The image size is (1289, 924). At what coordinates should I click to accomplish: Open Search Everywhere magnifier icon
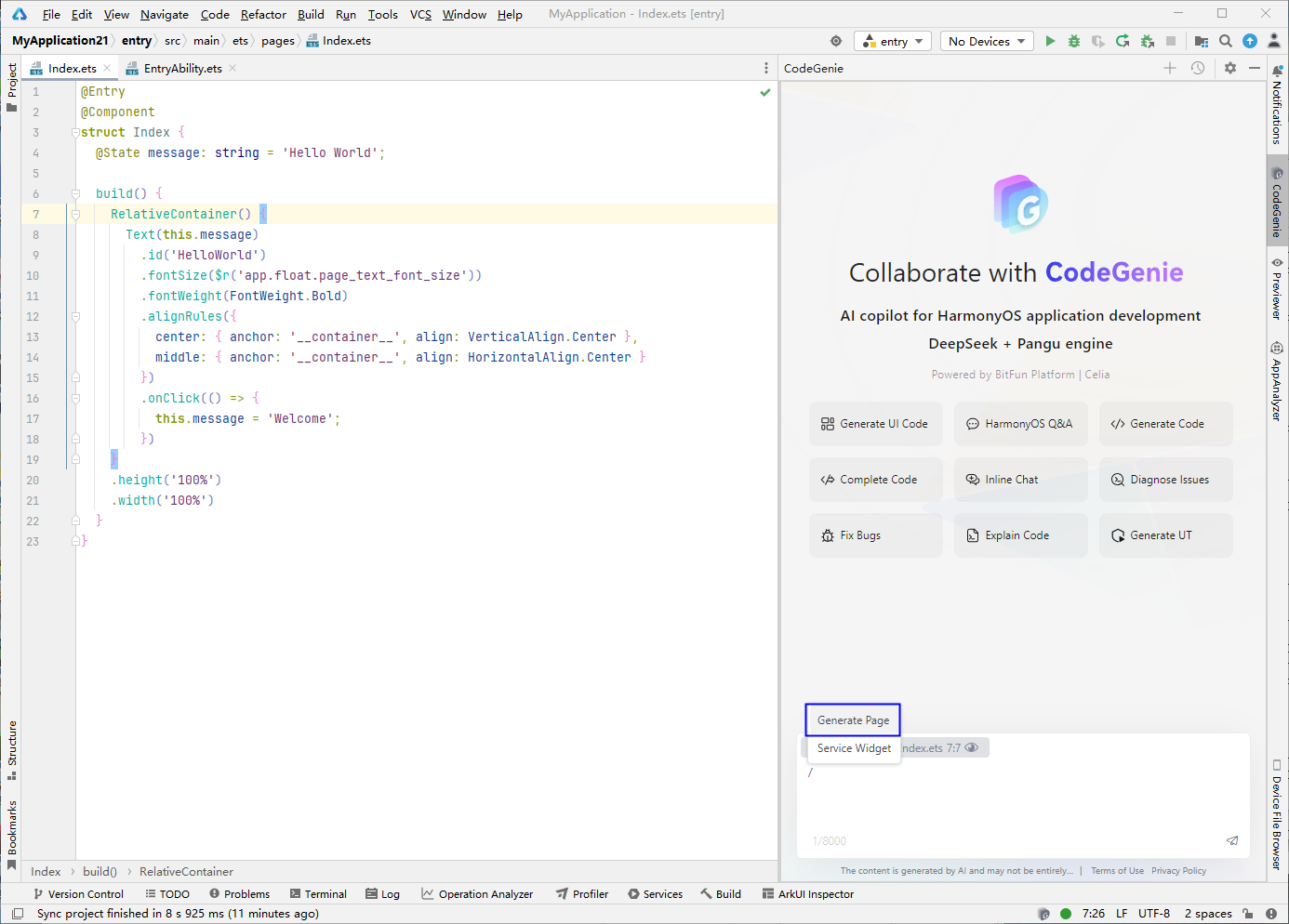point(1226,41)
